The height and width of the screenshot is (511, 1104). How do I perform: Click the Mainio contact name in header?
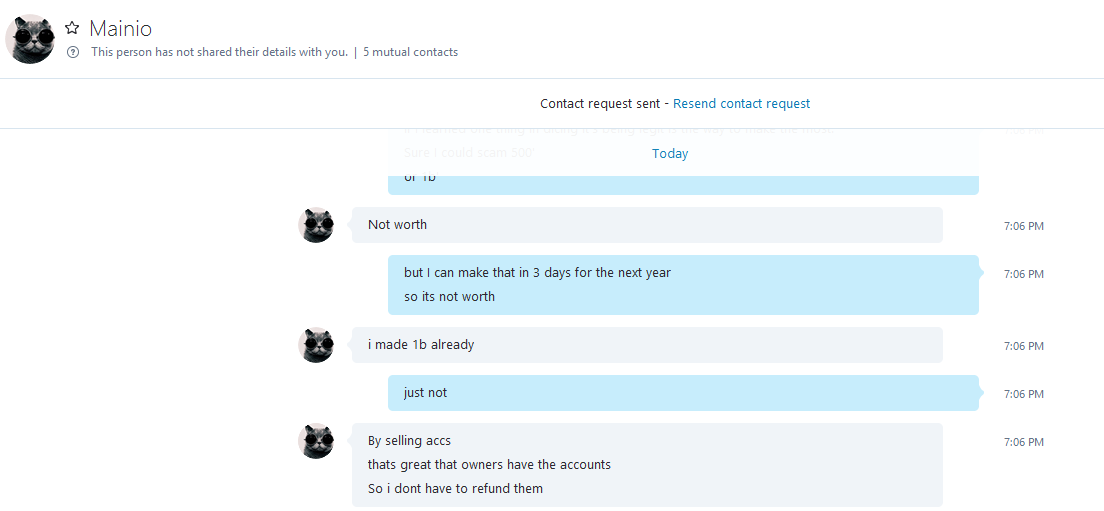pos(120,29)
